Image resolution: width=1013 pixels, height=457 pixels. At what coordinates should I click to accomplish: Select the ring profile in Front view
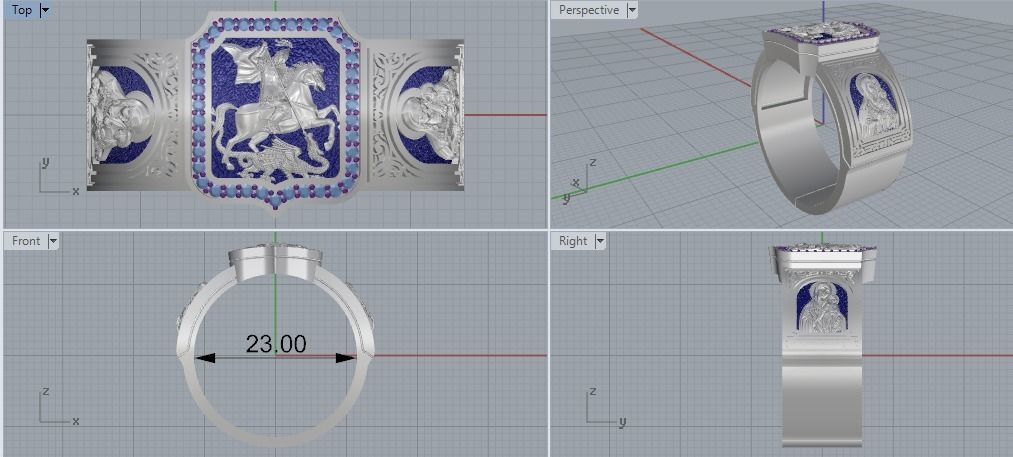coord(275,346)
